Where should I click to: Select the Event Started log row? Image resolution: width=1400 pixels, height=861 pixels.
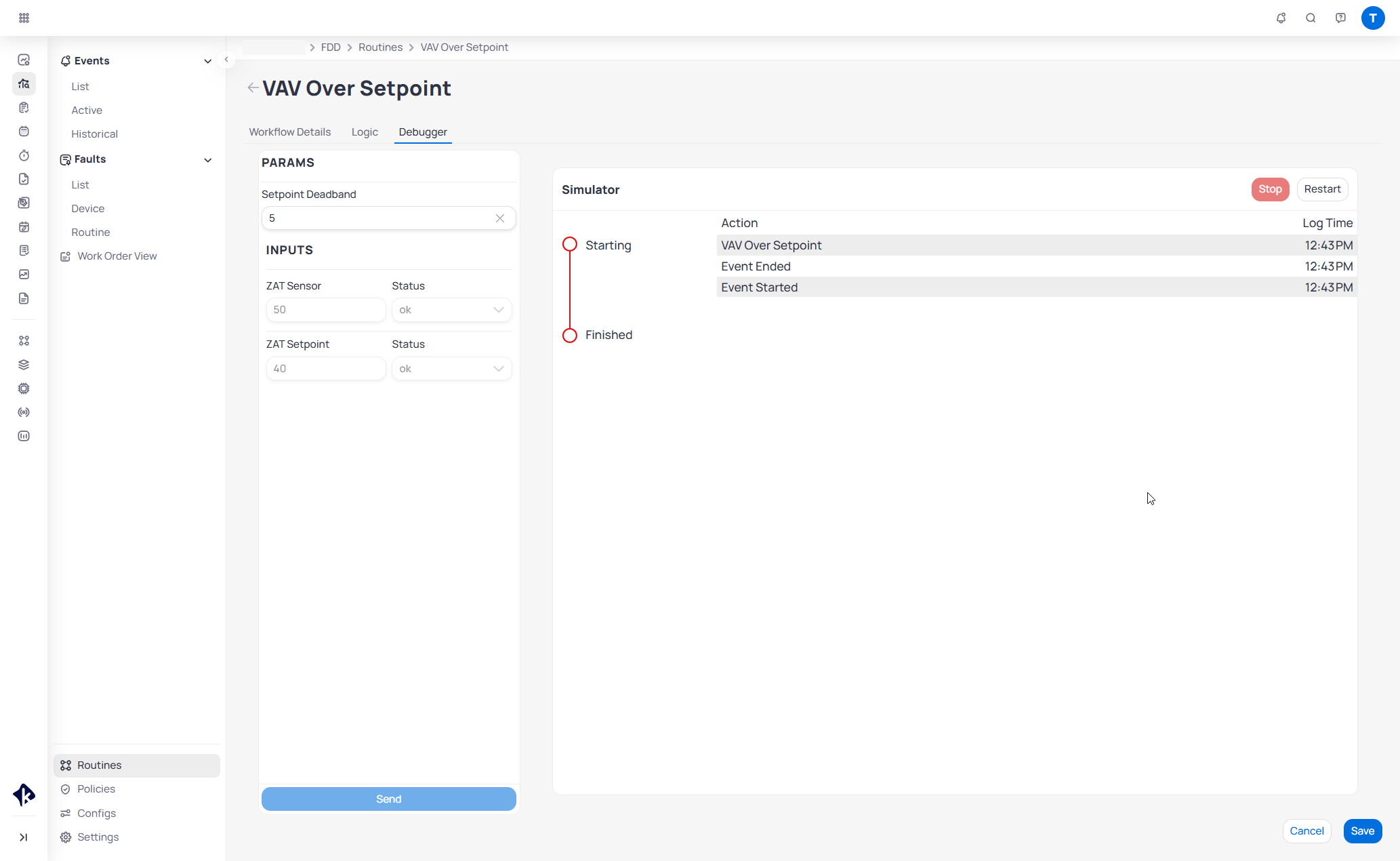[x=1037, y=287]
